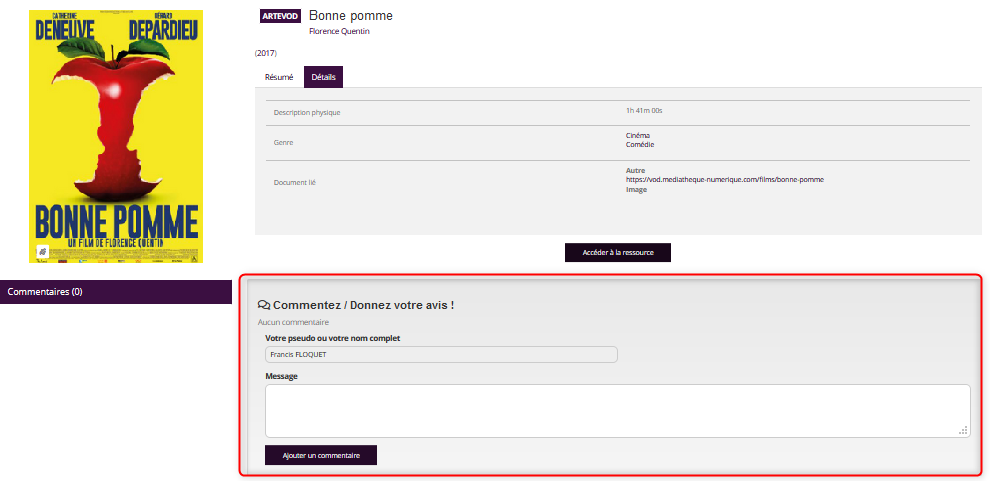Click the 1h 41m 00s duration value
990x481 pixels.
coord(644,111)
